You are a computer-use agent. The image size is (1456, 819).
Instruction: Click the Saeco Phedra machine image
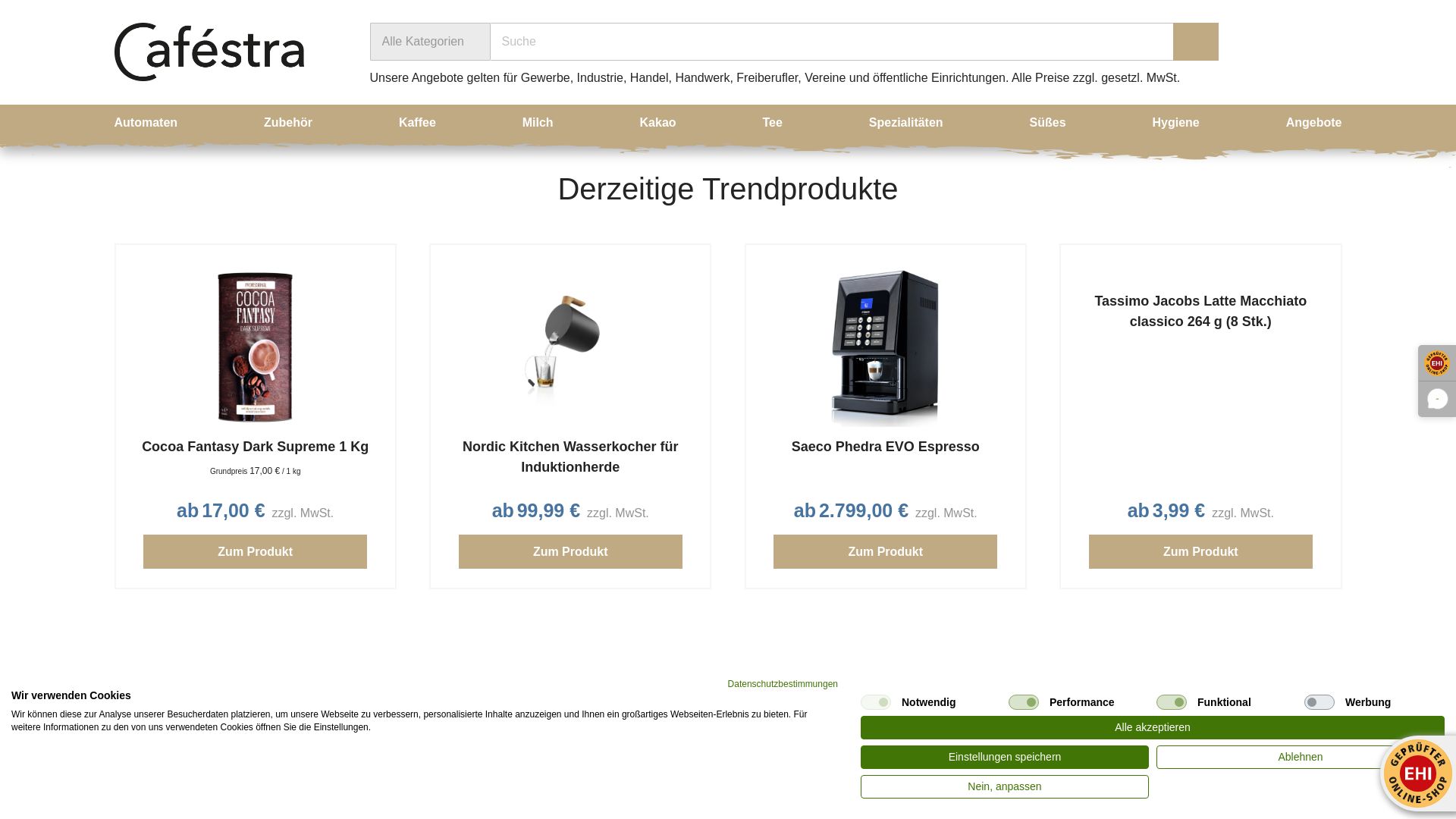click(885, 347)
